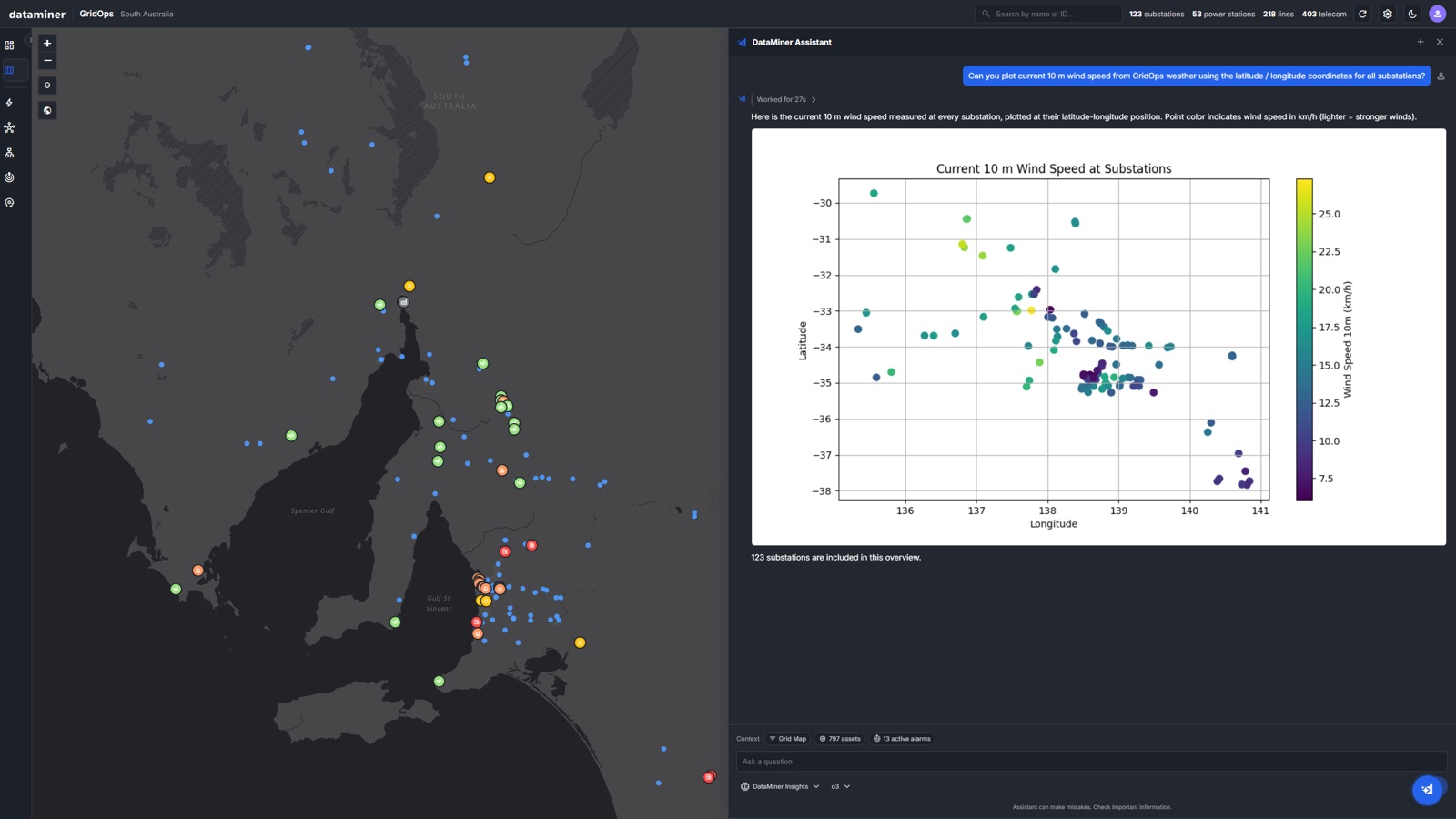
Task: Click the blue assistant floating button
Action: pos(1427,790)
